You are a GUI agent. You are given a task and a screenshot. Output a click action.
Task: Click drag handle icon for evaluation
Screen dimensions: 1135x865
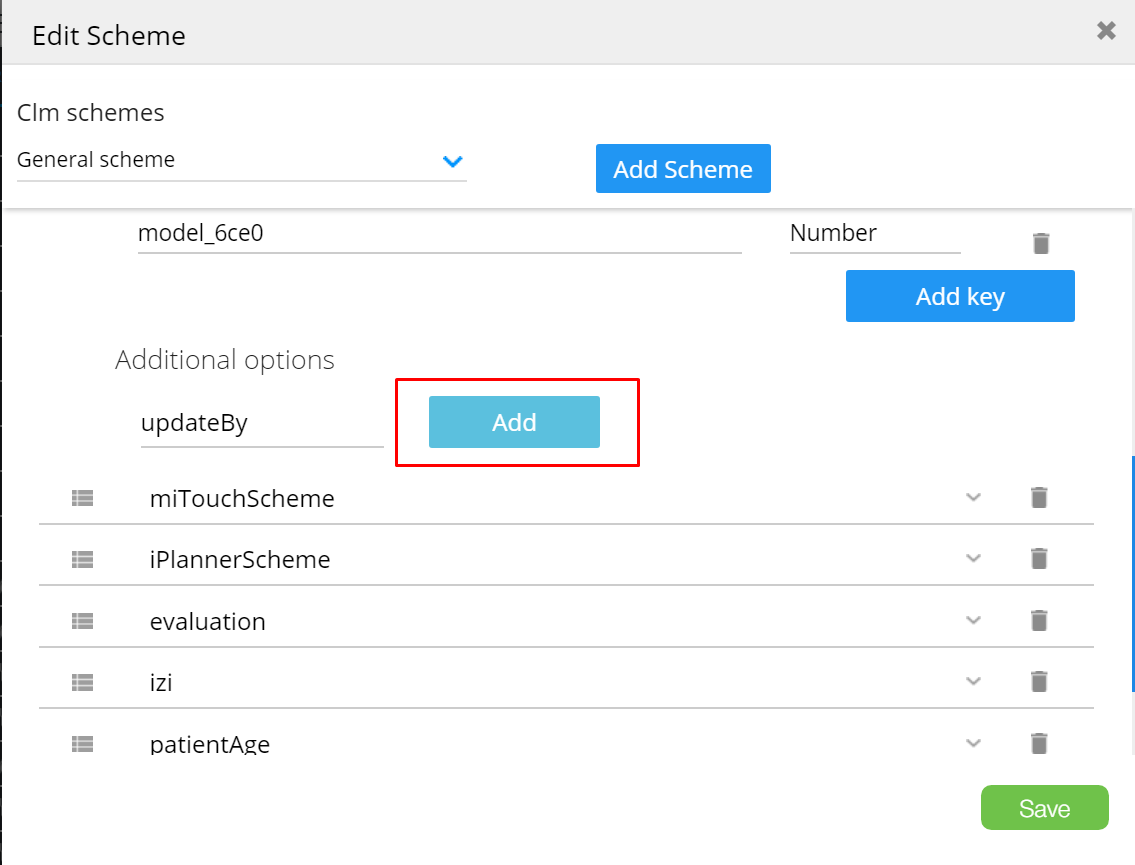tap(82, 621)
